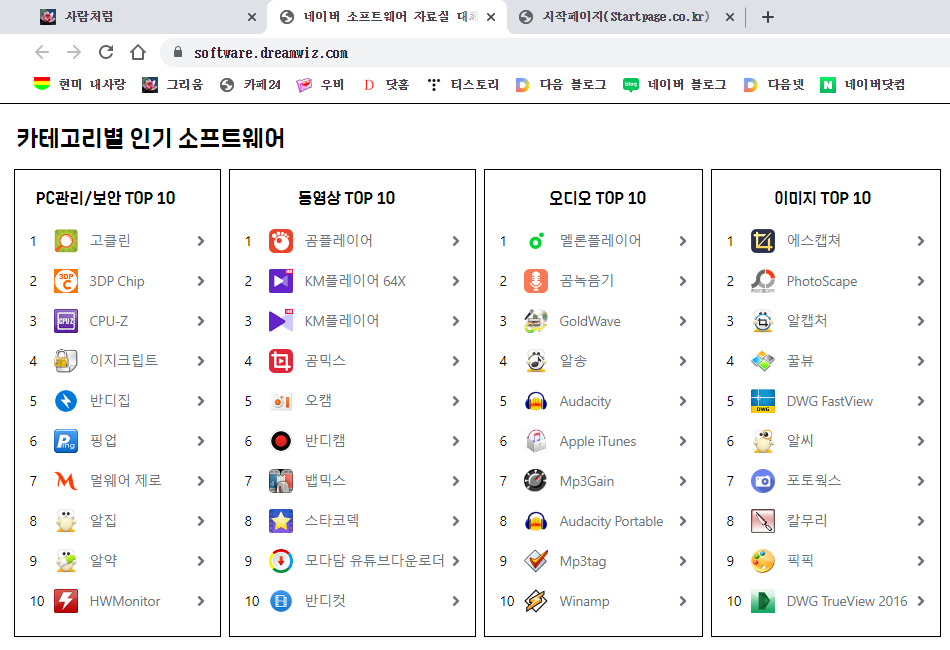
Task: Open the chevron next to 알약
Action: pos(201,561)
